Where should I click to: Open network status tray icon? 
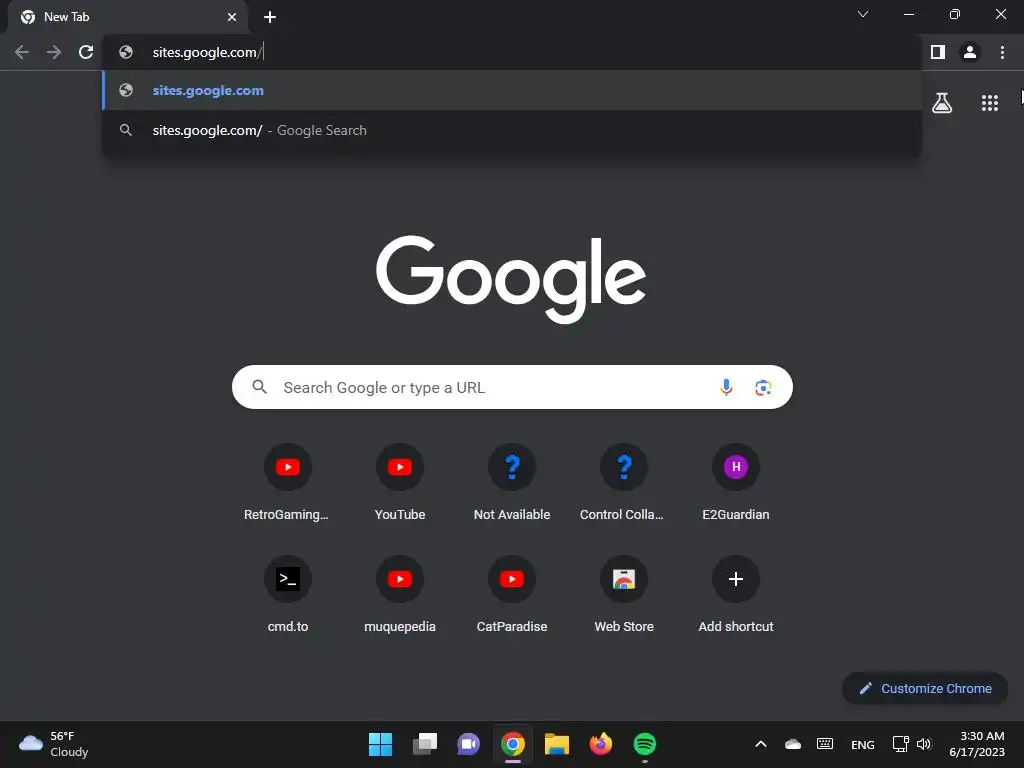click(x=901, y=744)
